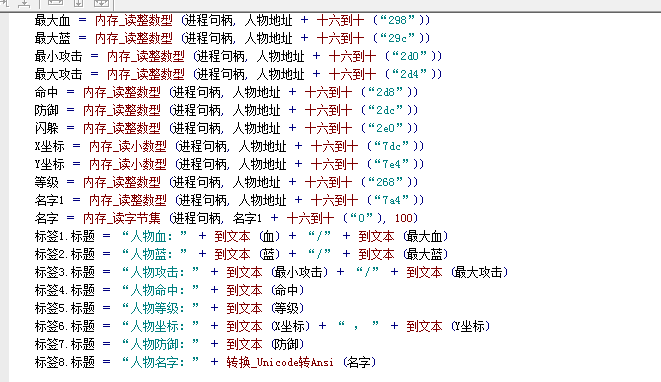661x382 pixels.
Task: Click the hex offset string "2dc"
Action: [x=385, y=110]
